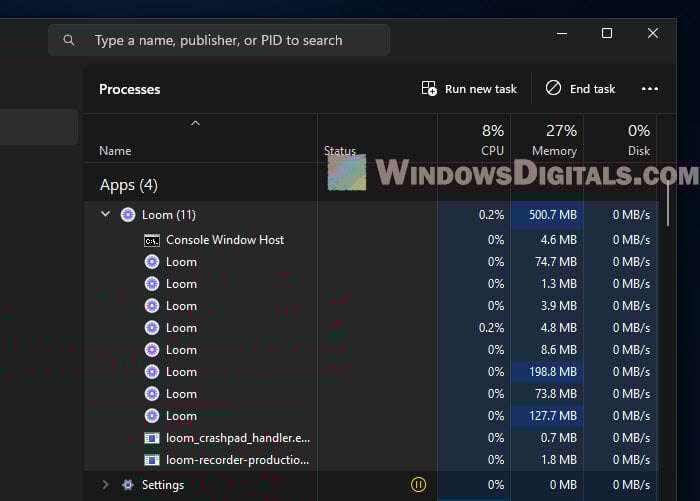Close the Task Manager window

pyautogui.click(x=653, y=33)
